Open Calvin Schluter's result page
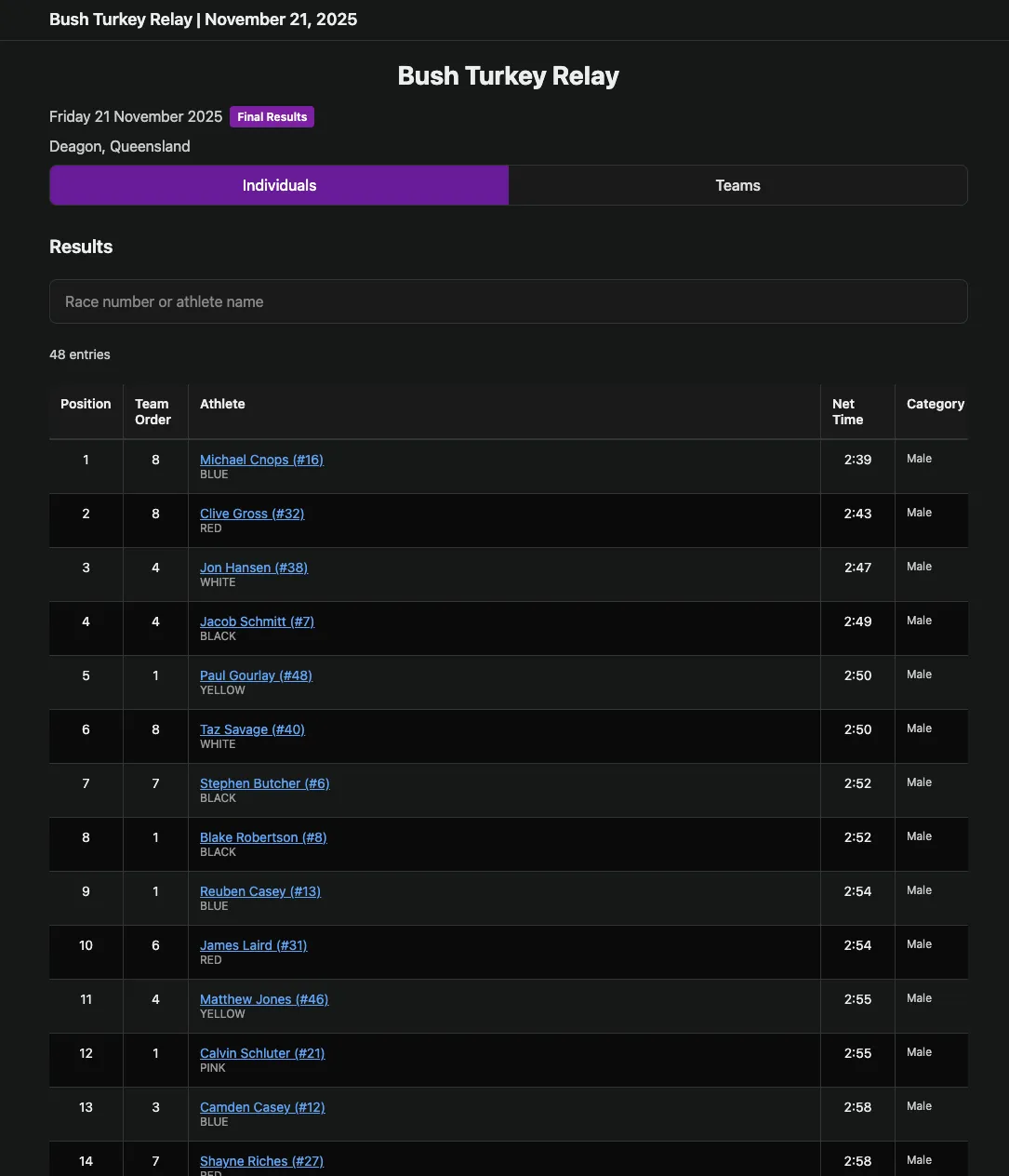The image size is (1009, 1176). pyautogui.click(x=262, y=1053)
